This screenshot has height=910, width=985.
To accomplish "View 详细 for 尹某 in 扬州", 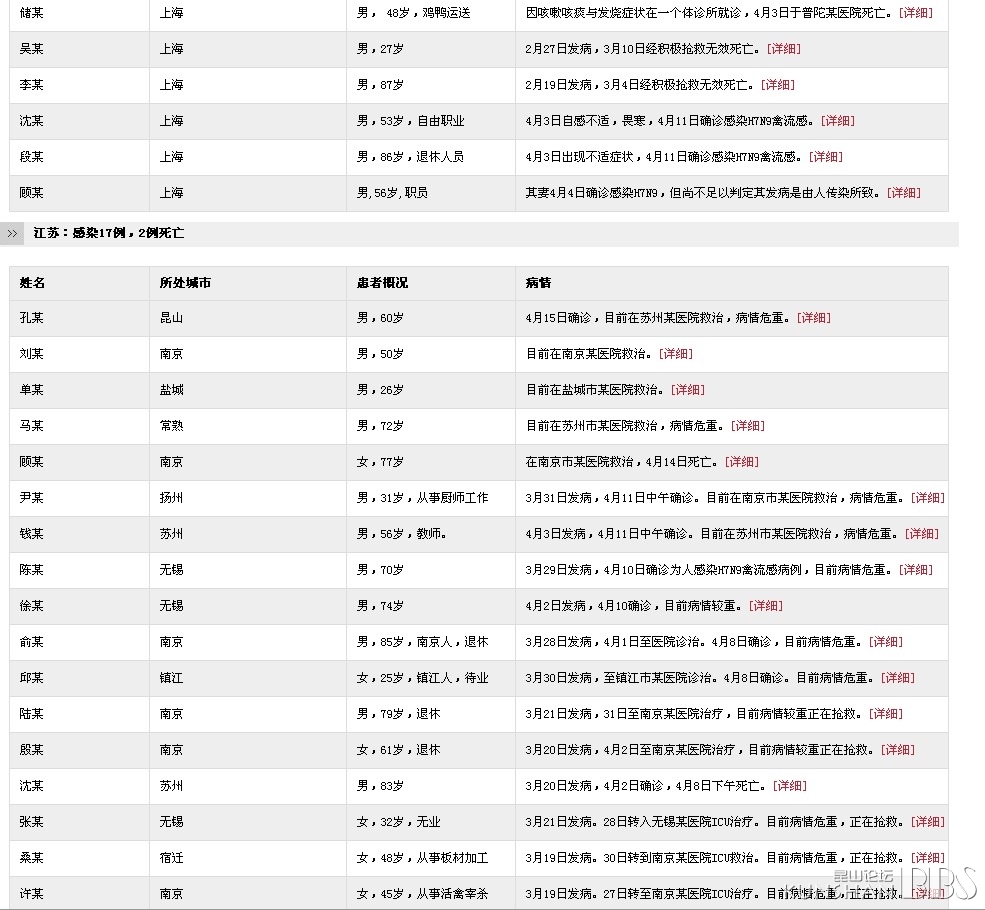I will pos(927,498).
